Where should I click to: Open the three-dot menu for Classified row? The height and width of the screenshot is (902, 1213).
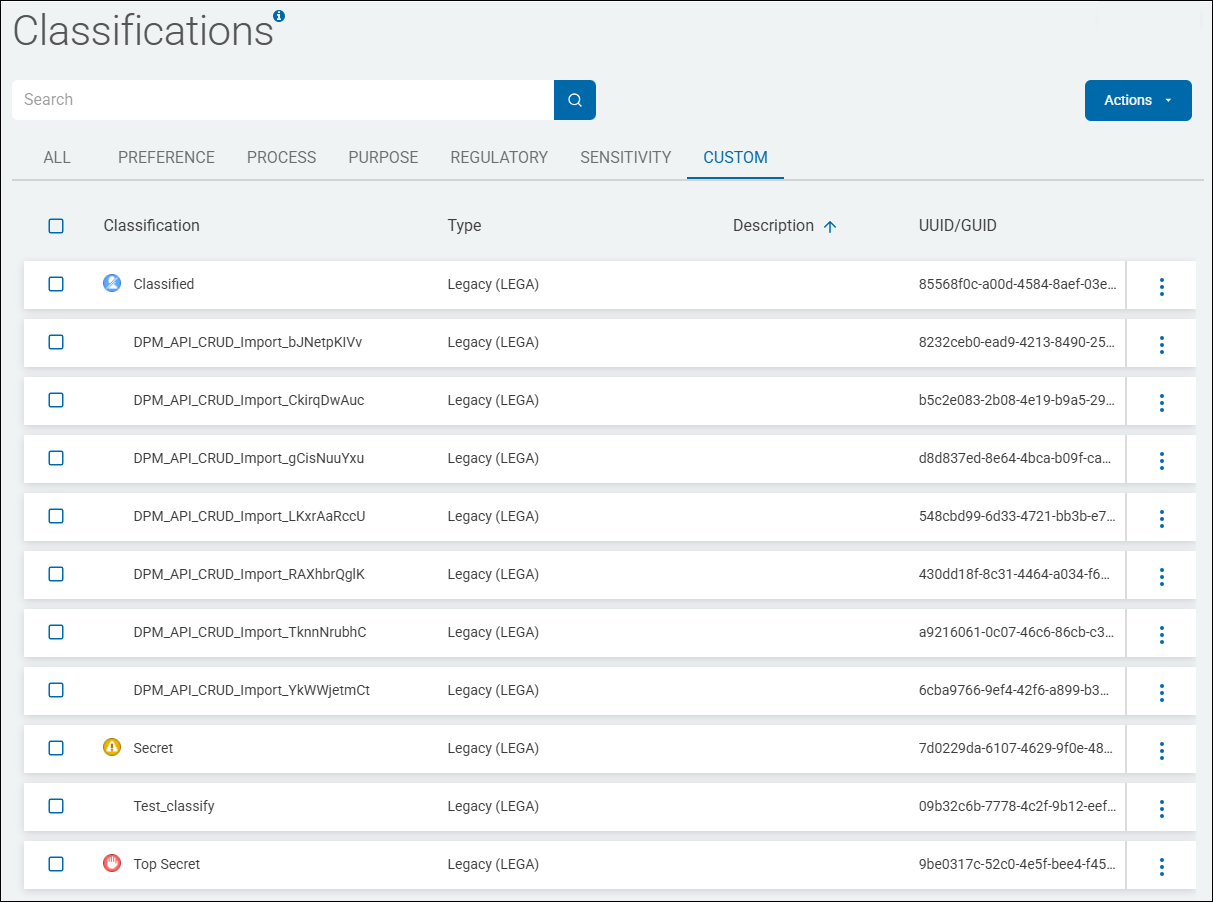1161,287
